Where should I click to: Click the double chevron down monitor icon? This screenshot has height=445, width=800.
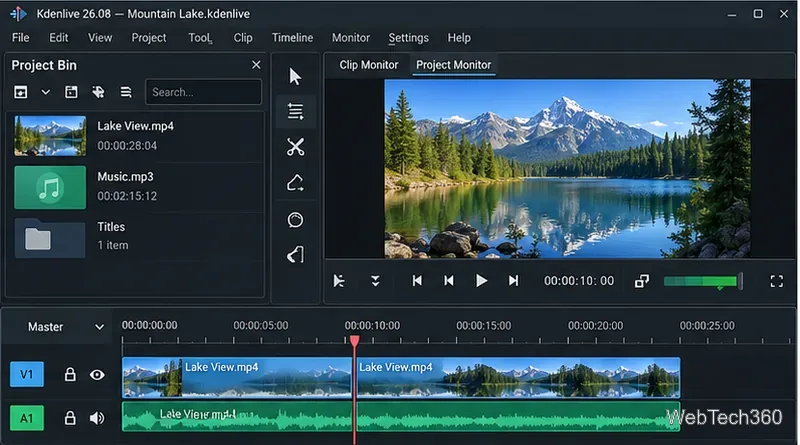375,281
